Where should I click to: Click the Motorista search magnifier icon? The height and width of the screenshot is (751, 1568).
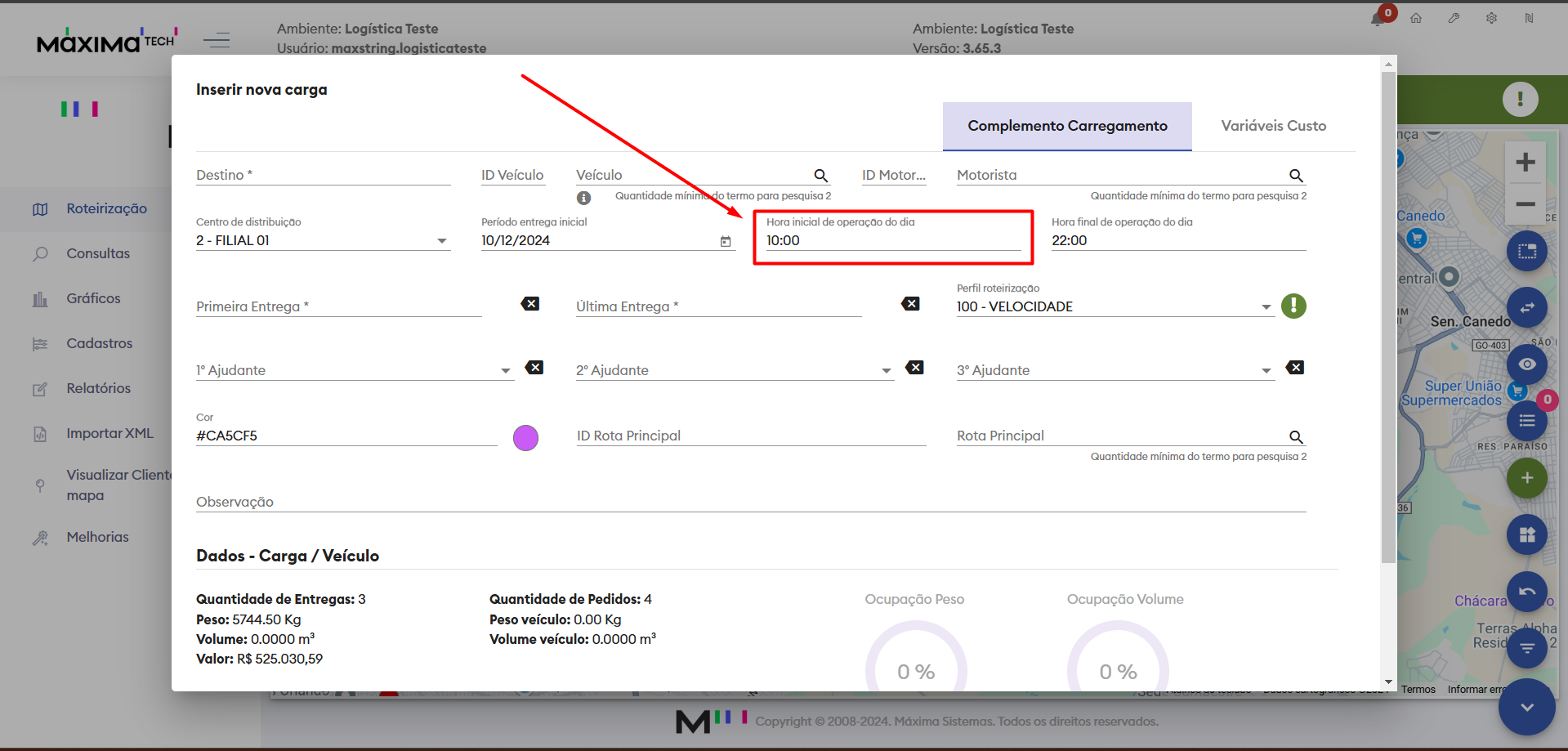pos(1296,176)
